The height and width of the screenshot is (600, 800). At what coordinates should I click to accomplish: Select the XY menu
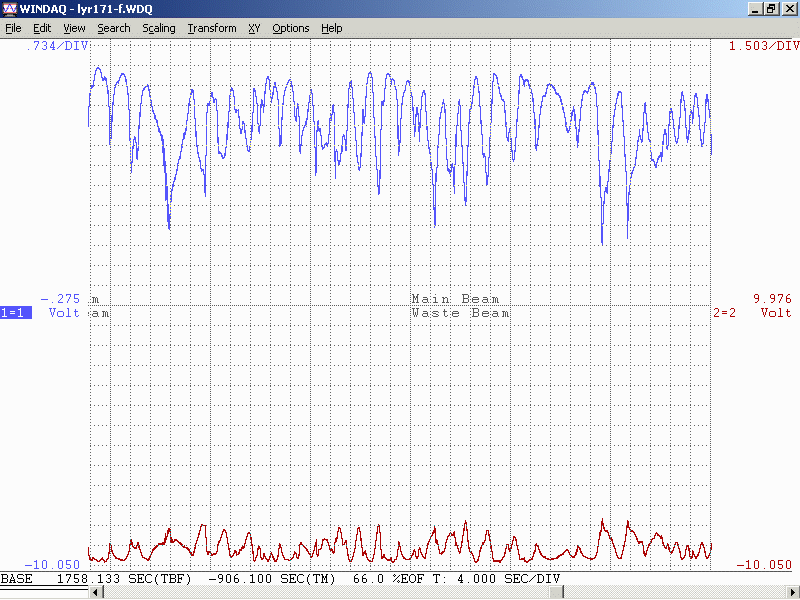[254, 28]
